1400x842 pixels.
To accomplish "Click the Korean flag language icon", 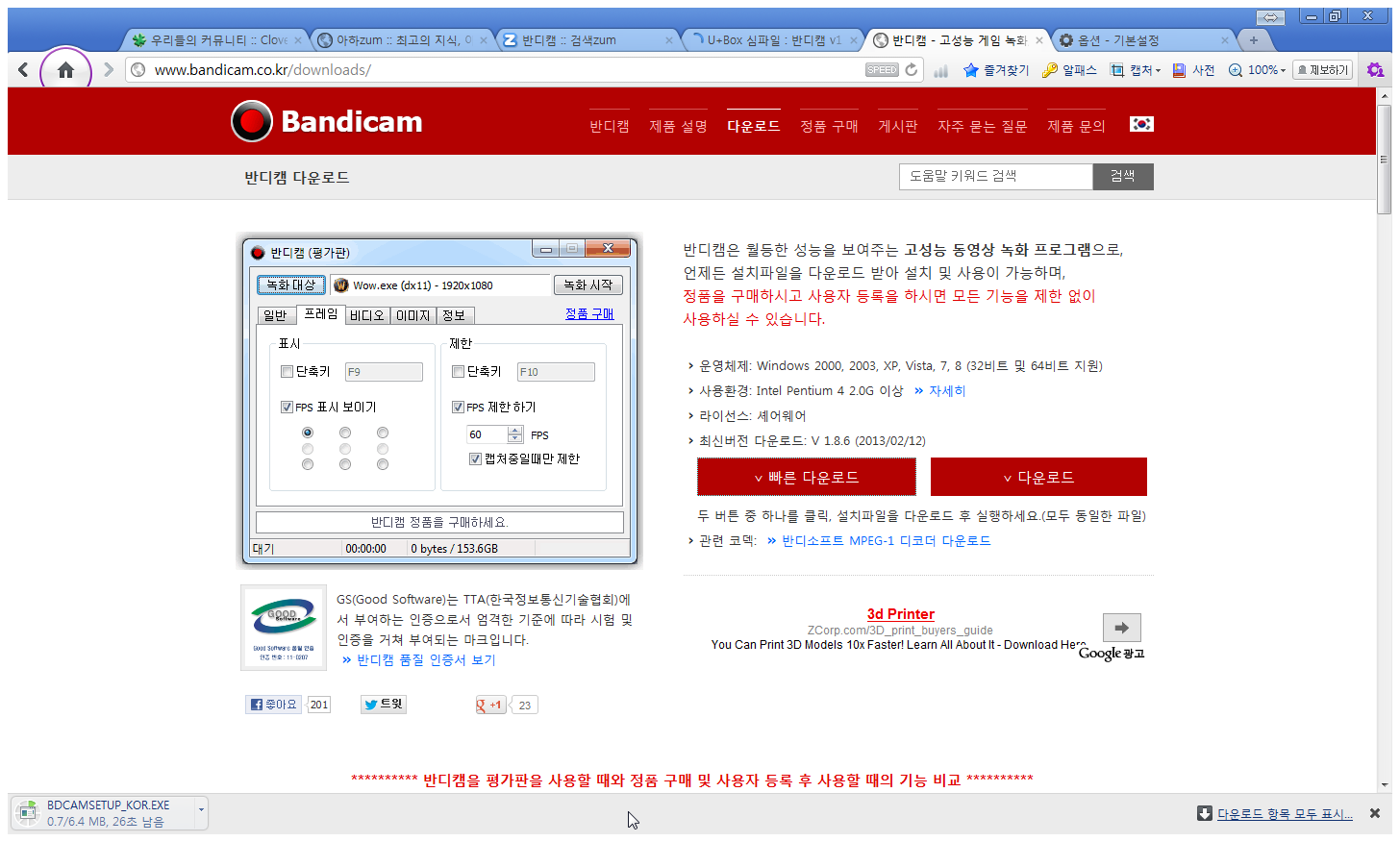I will 1141,125.
